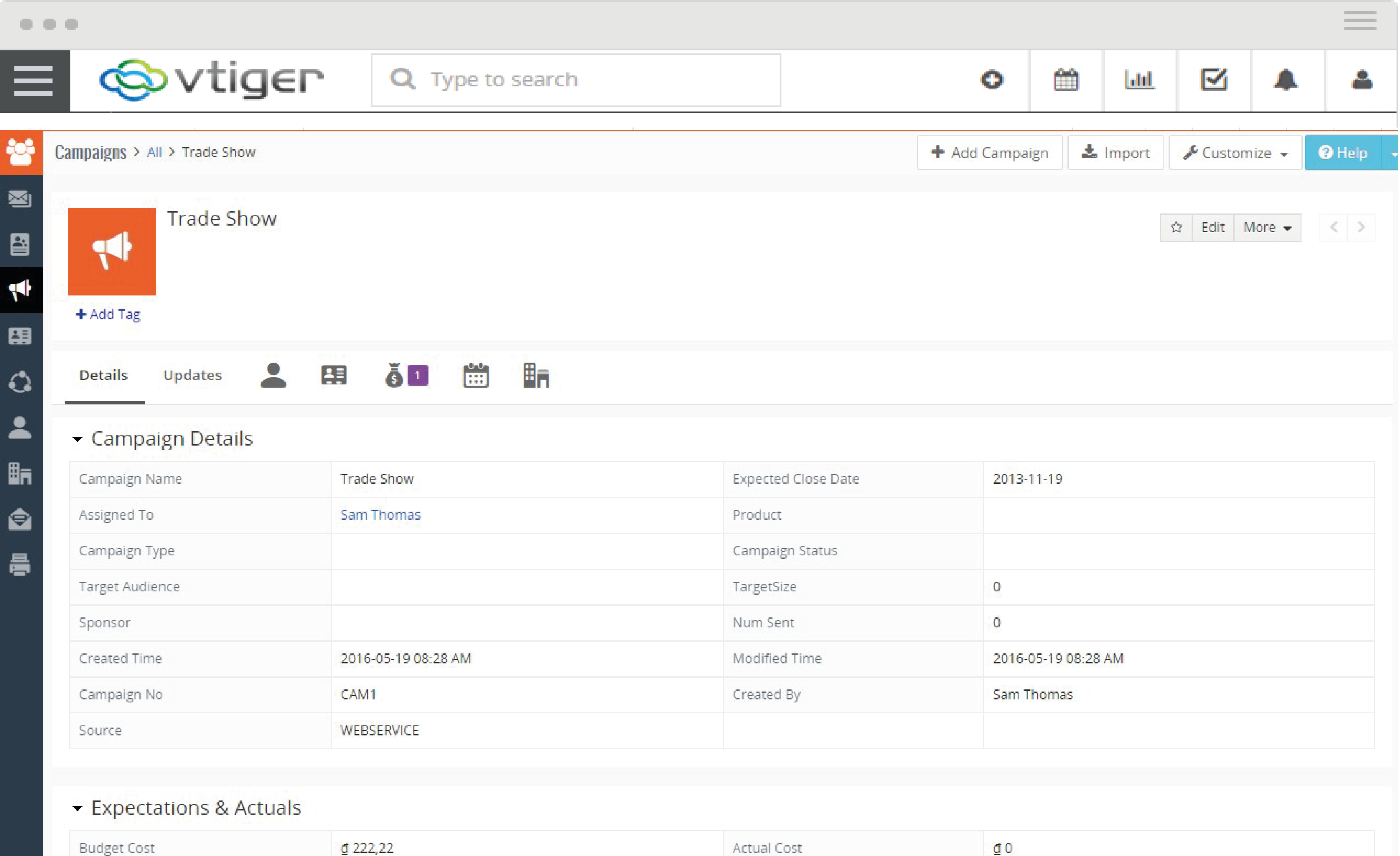
Task: Collapse the Campaign Details section
Action: (x=77, y=439)
